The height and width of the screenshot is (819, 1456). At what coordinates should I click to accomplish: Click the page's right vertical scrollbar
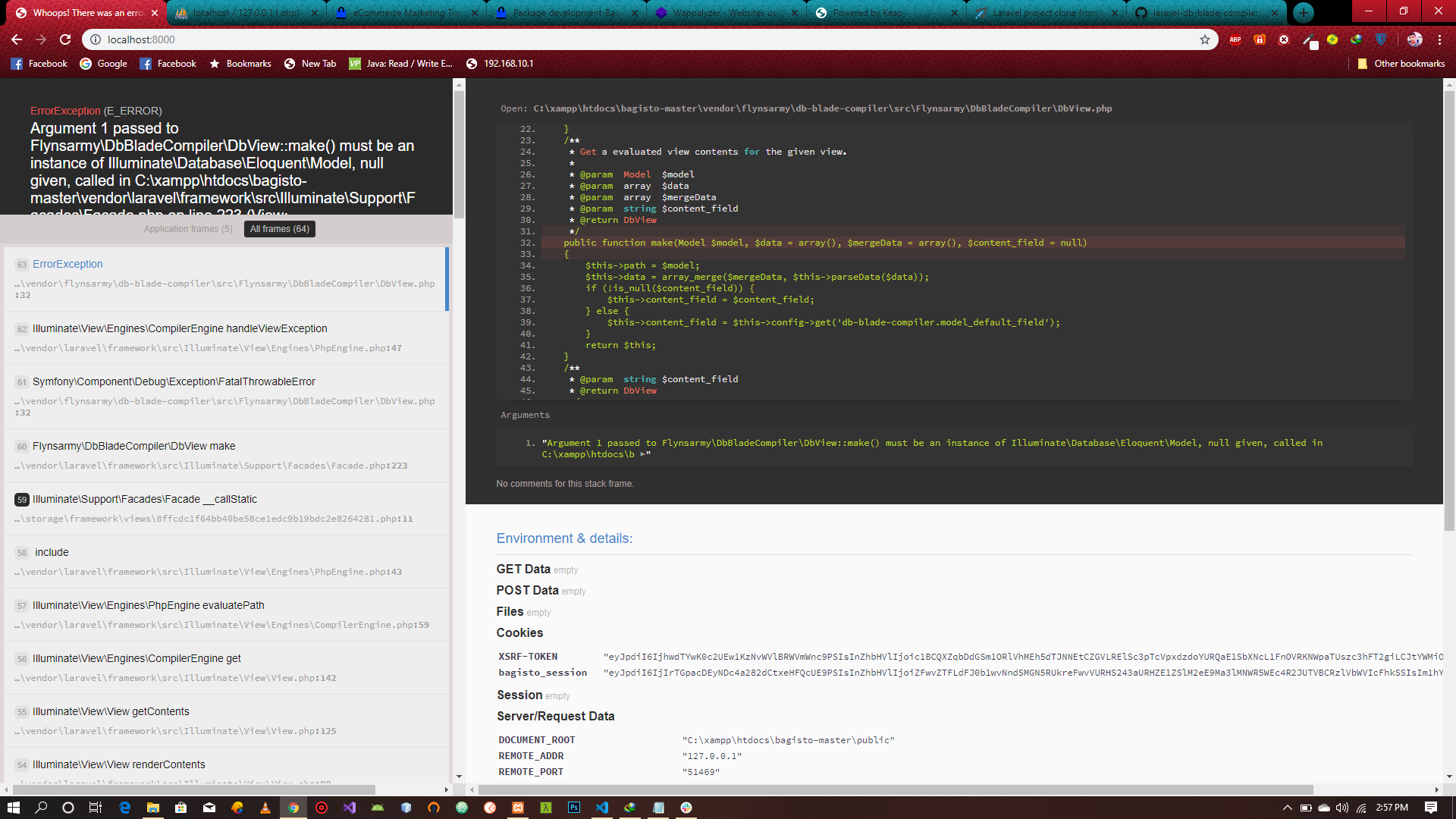1449,311
